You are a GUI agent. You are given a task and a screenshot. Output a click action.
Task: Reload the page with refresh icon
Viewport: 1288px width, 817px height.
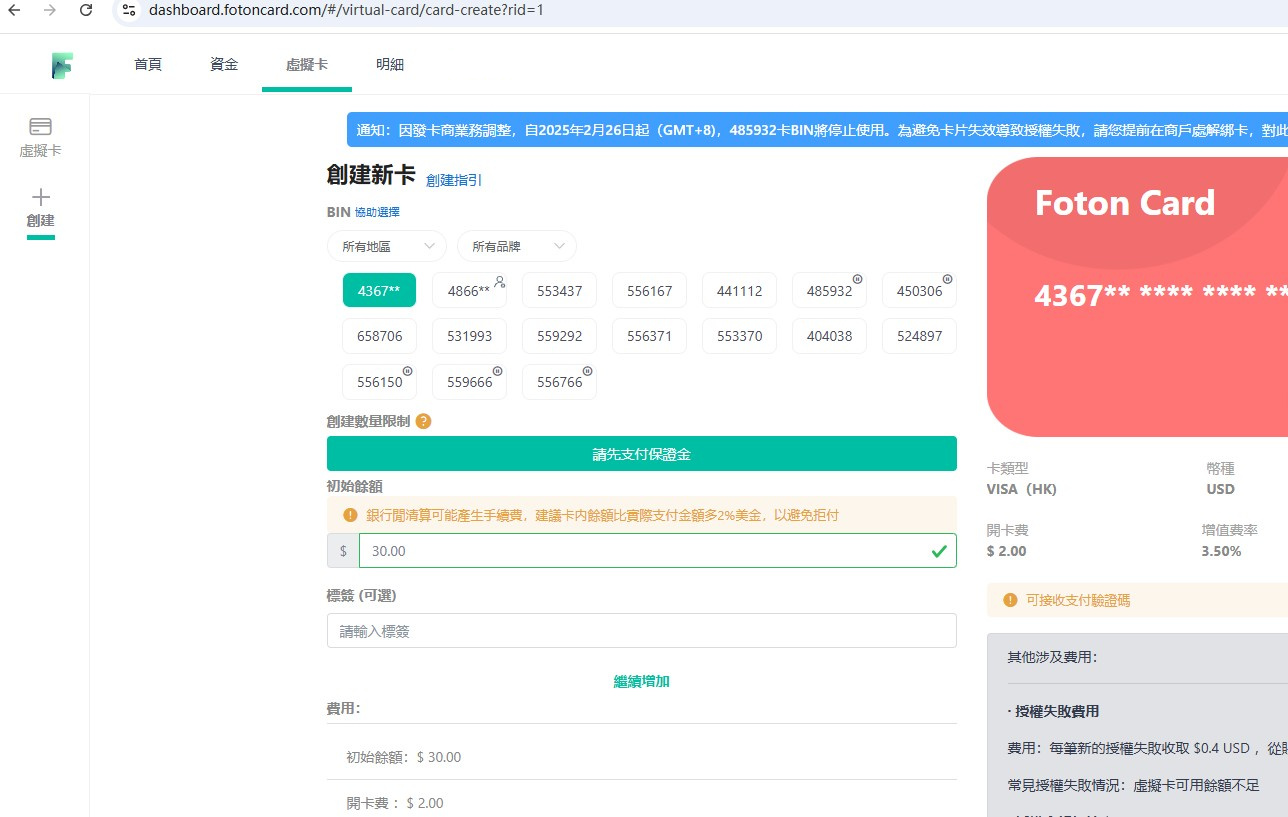point(86,10)
